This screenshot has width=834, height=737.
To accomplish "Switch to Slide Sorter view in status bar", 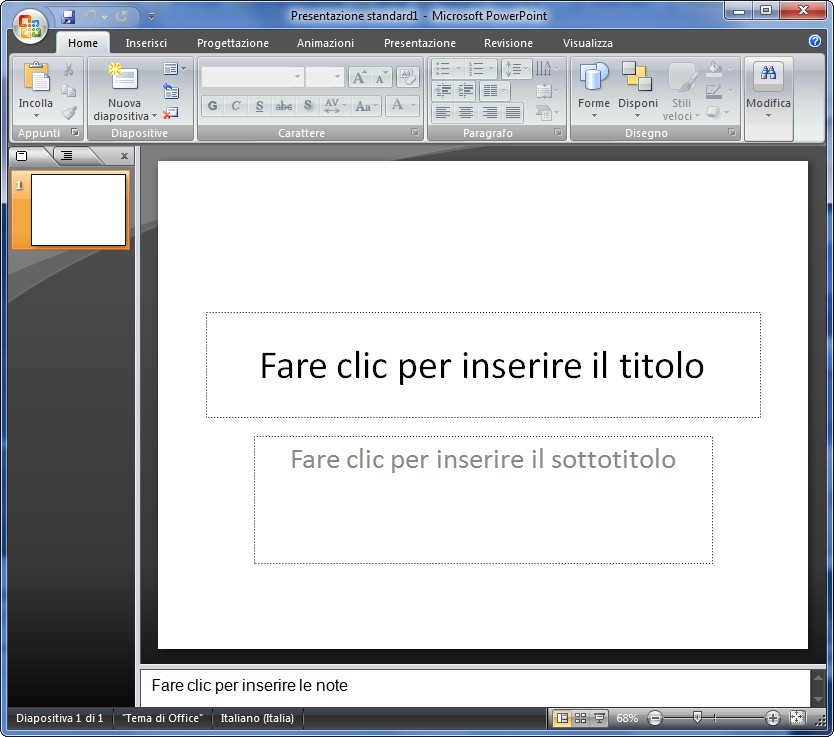I will 580,718.
